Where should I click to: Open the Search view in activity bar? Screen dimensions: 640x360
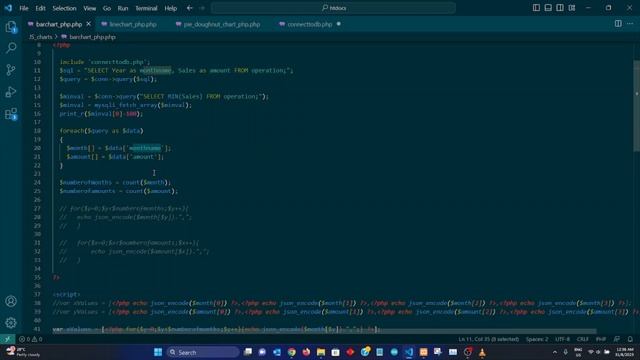(x=11, y=48)
